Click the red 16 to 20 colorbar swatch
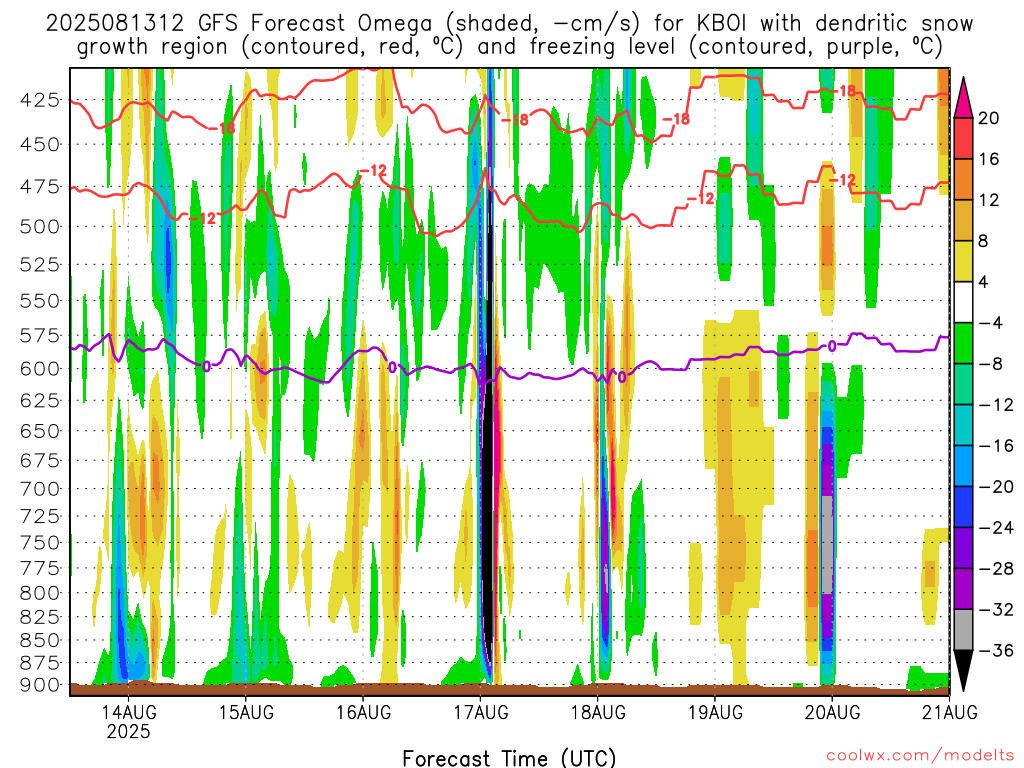The height and width of the screenshot is (768, 1024). pyautogui.click(x=963, y=138)
